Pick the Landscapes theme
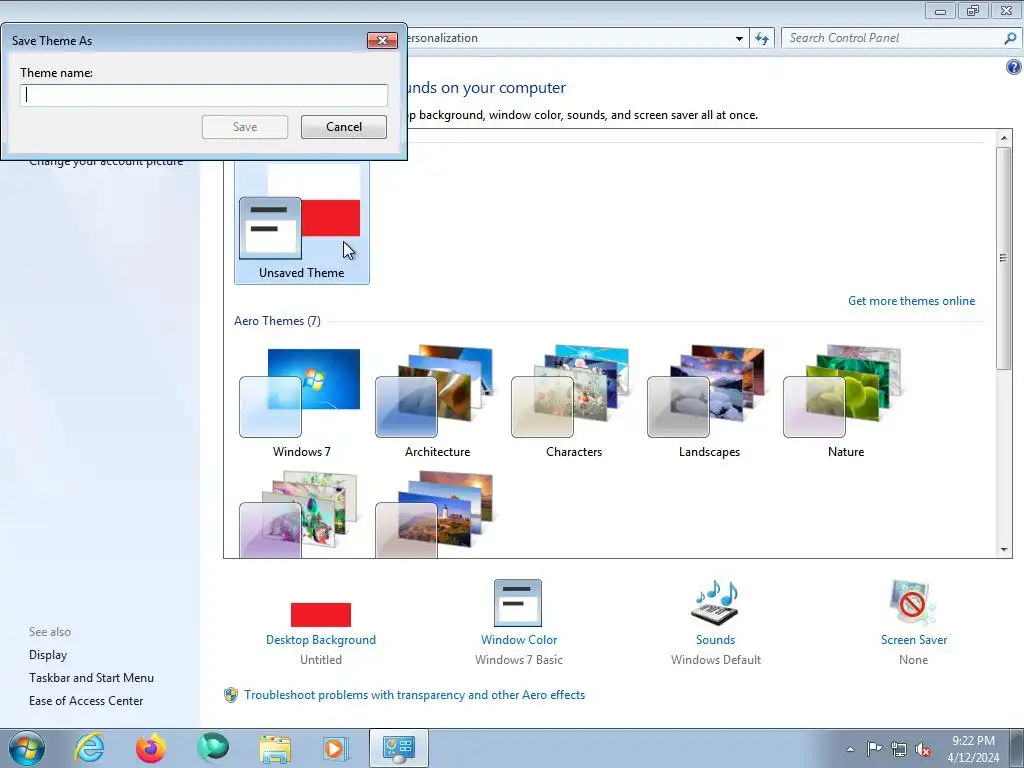 click(x=709, y=402)
